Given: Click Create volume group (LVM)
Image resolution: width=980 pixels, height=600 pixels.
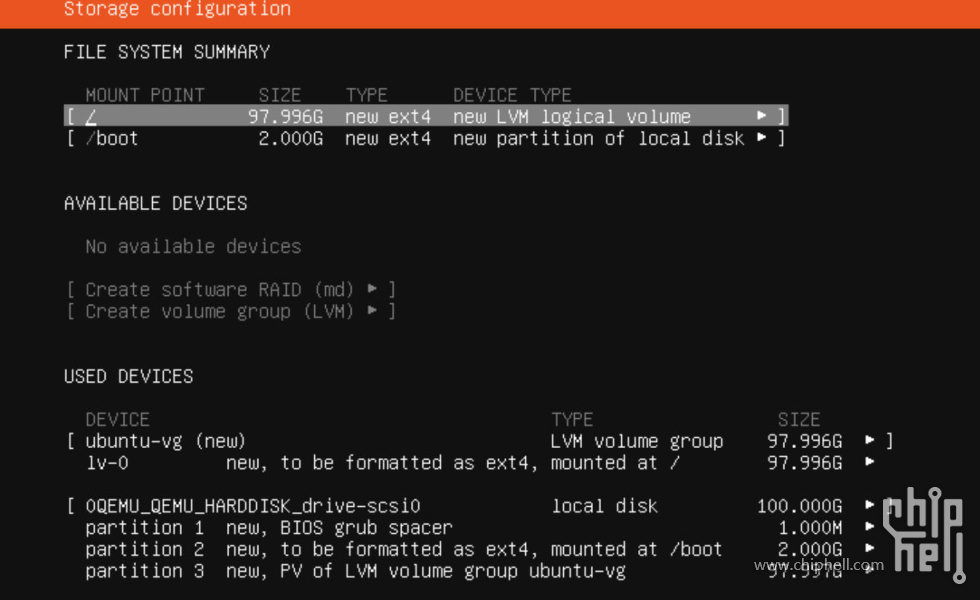Looking at the screenshot, I should (x=219, y=311).
